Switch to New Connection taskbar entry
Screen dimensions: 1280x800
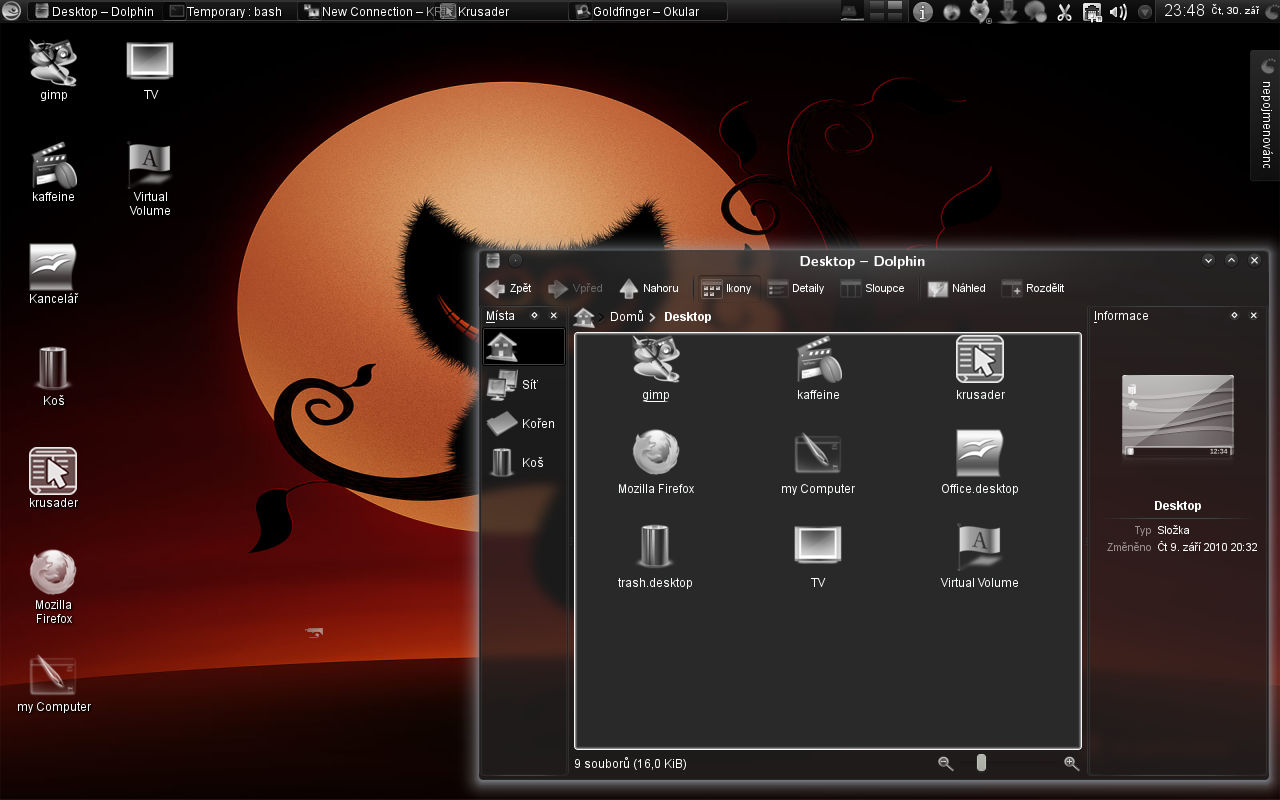366,12
